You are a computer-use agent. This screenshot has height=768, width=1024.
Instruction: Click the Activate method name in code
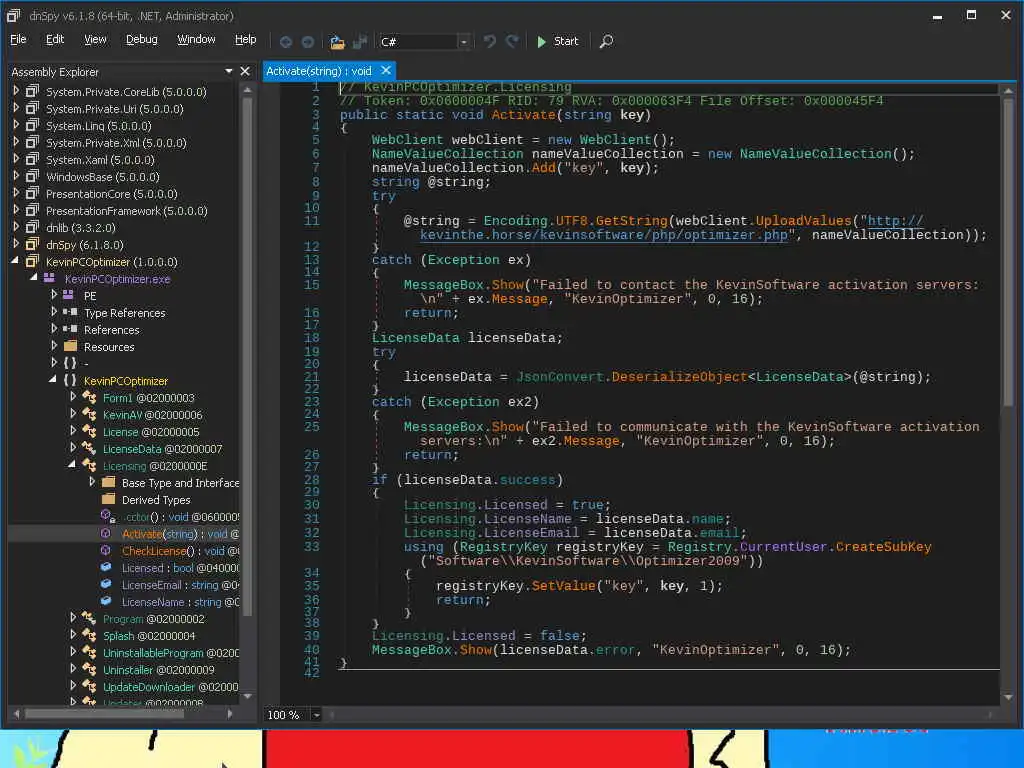tap(524, 115)
